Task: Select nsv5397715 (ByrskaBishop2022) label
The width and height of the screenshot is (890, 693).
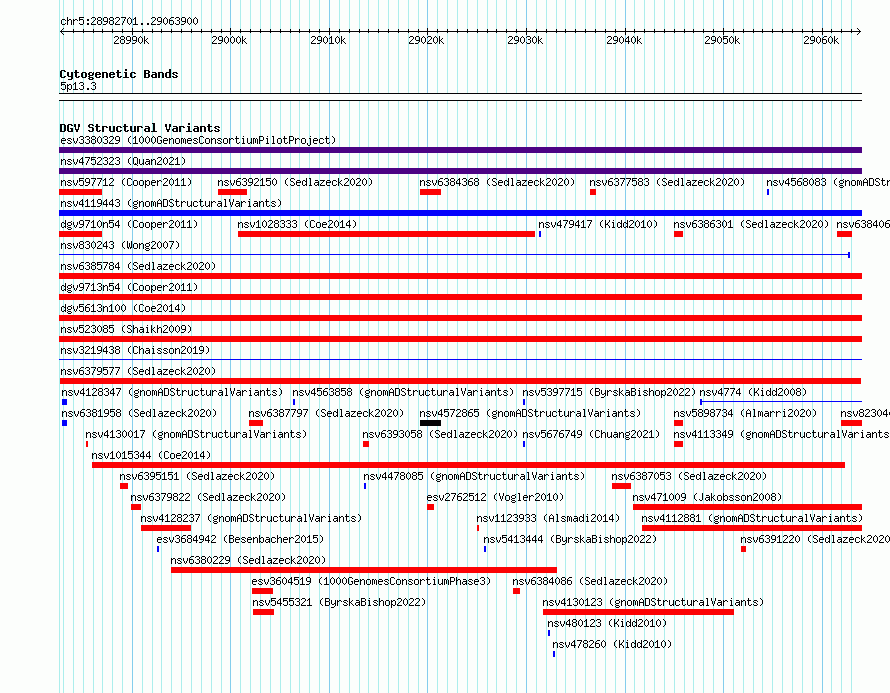Action: (x=609, y=392)
